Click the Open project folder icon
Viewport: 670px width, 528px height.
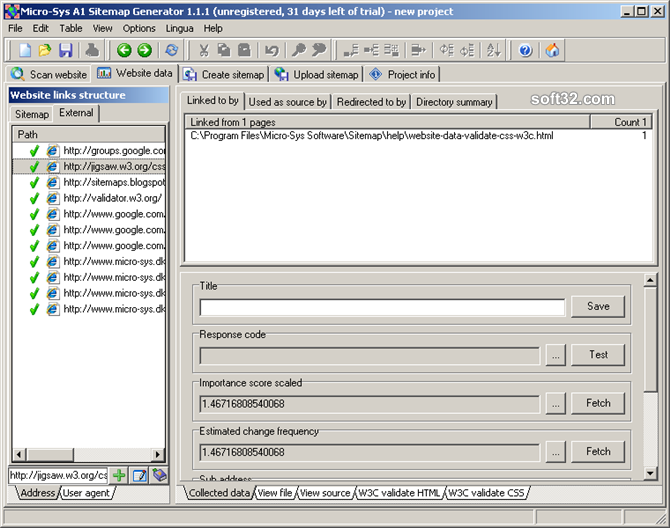(45, 50)
